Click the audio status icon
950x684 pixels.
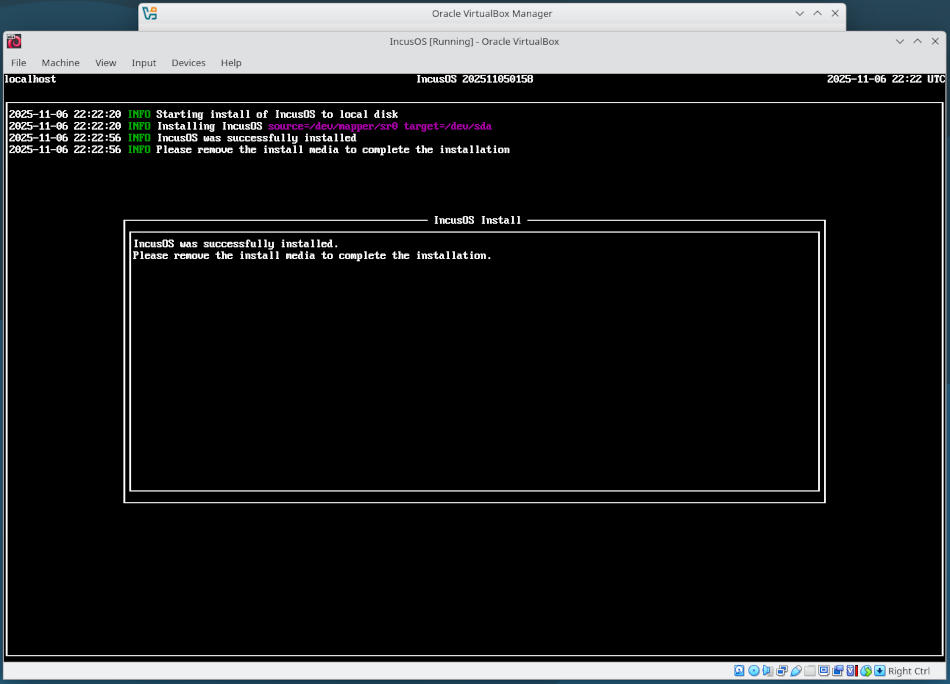(x=766, y=670)
